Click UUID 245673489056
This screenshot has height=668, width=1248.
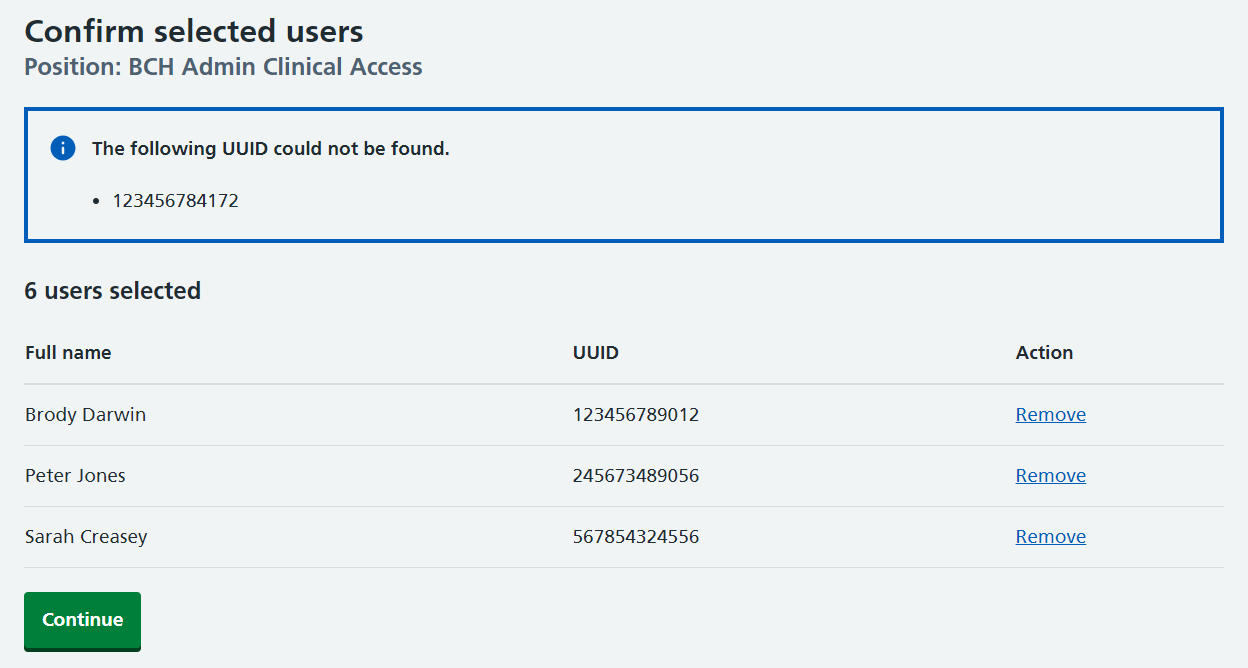(636, 476)
